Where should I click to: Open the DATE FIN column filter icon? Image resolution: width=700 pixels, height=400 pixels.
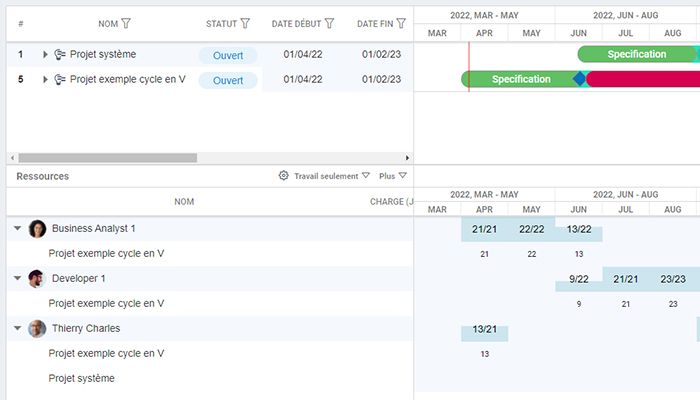click(401, 24)
